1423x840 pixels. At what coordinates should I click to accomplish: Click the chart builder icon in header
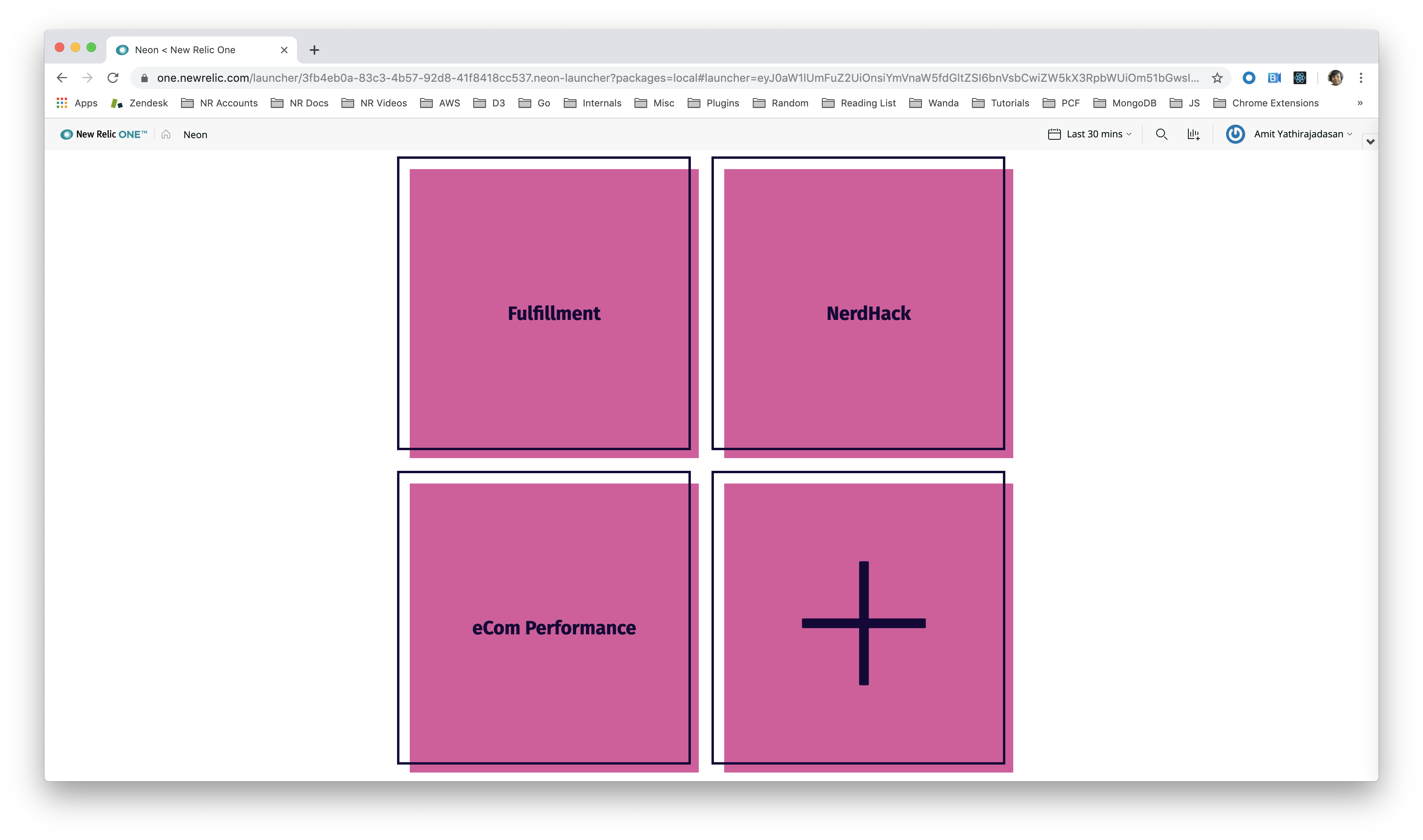tap(1193, 134)
